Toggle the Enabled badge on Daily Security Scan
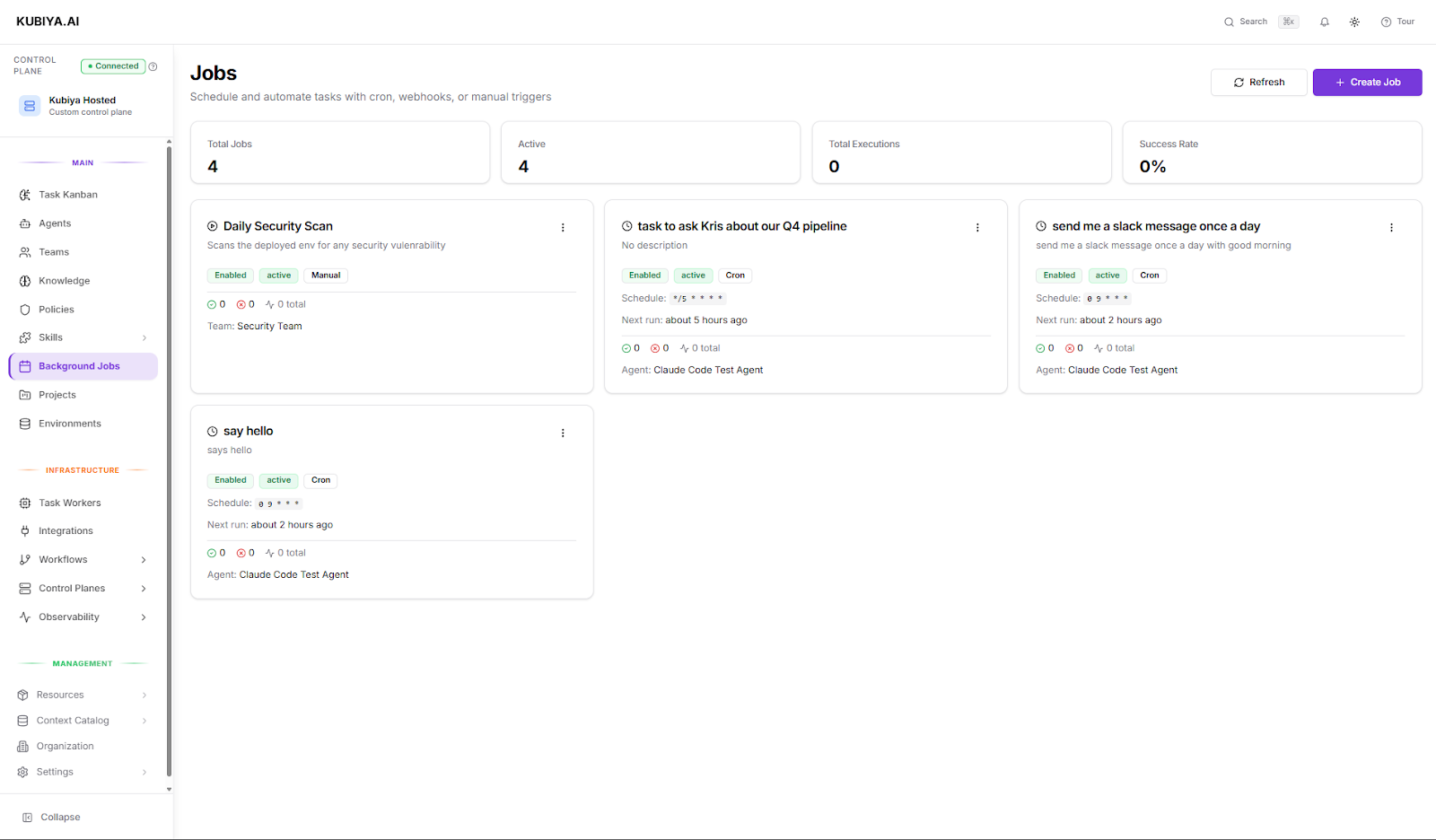1436x840 pixels. click(230, 275)
